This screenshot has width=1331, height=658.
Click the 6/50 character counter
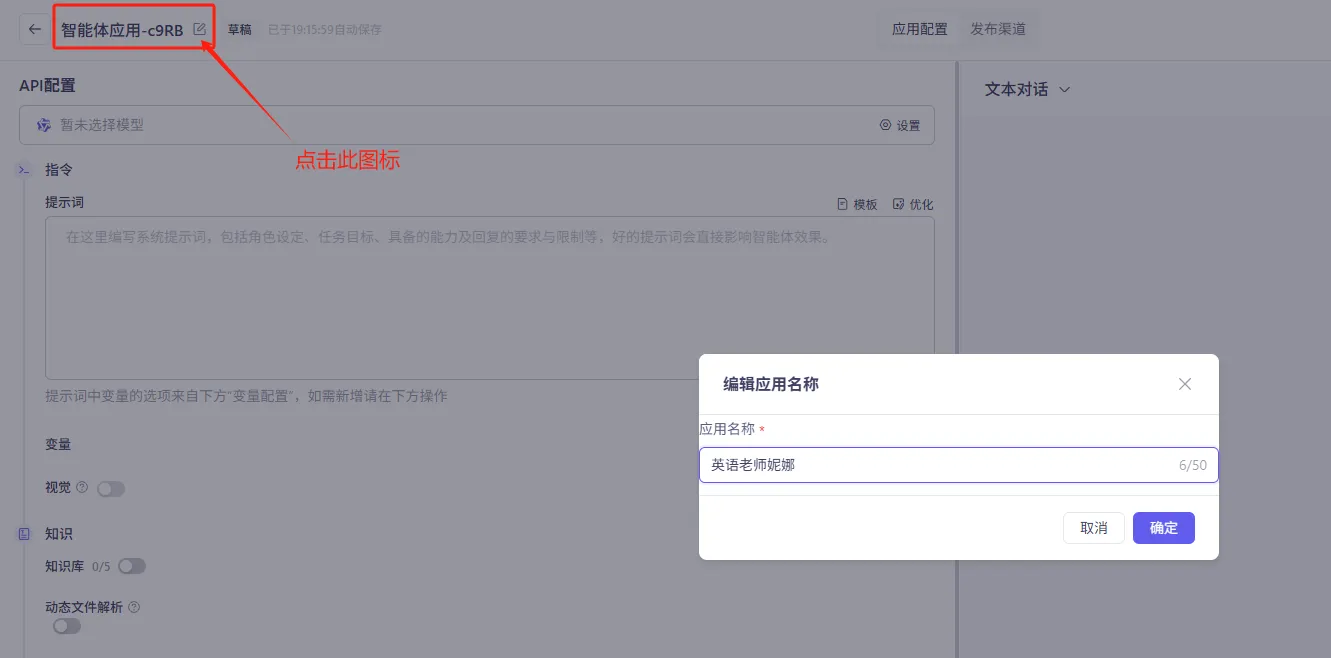point(1193,465)
